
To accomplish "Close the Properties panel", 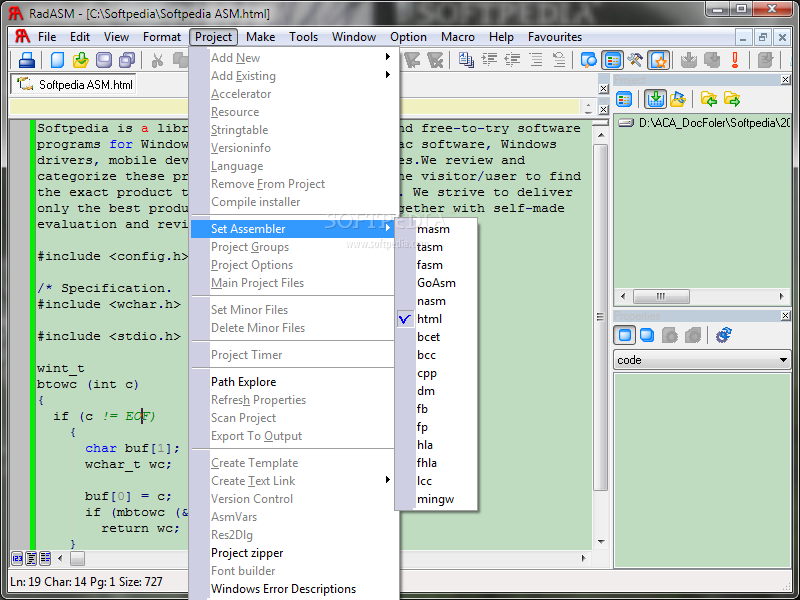I will tap(786, 316).
